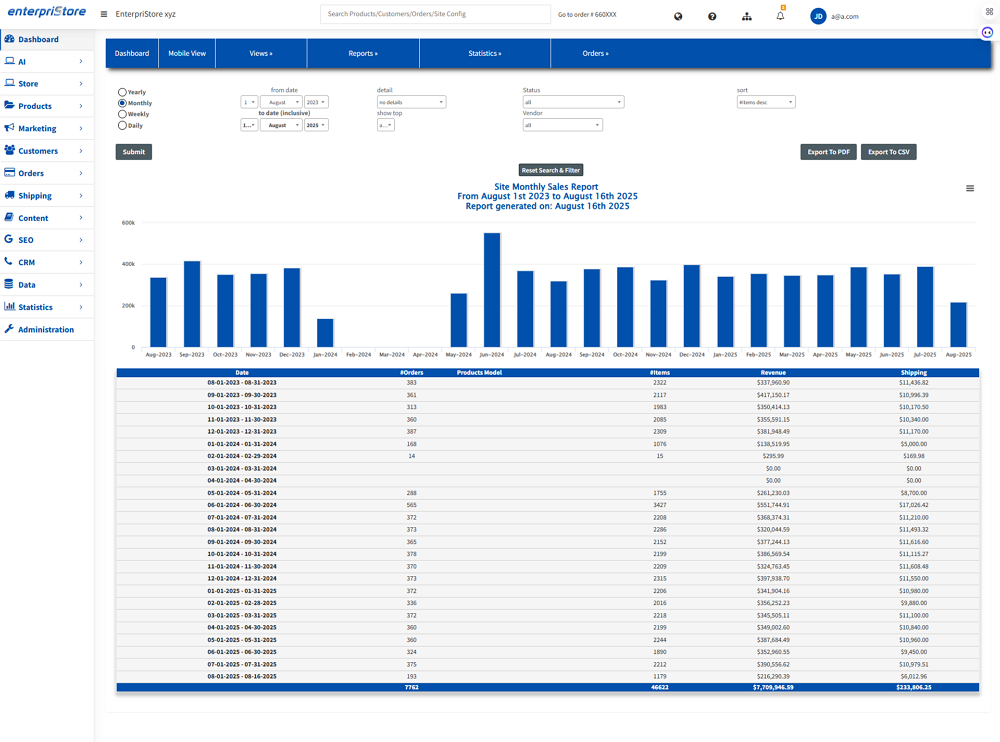The height and width of the screenshot is (742, 1000).
Task: Open the sitemap icon in header
Action: tap(746, 17)
